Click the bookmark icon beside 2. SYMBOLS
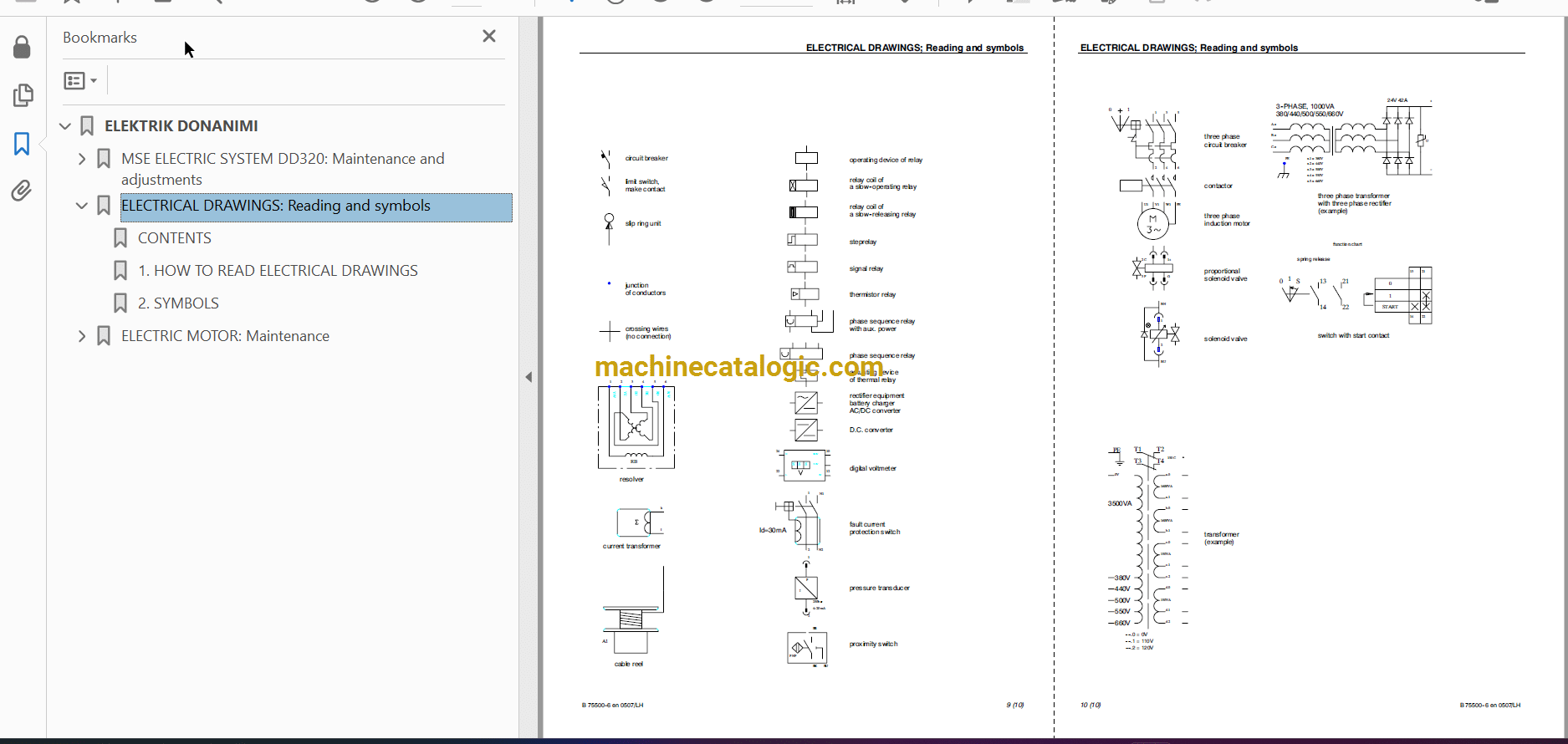 120,303
